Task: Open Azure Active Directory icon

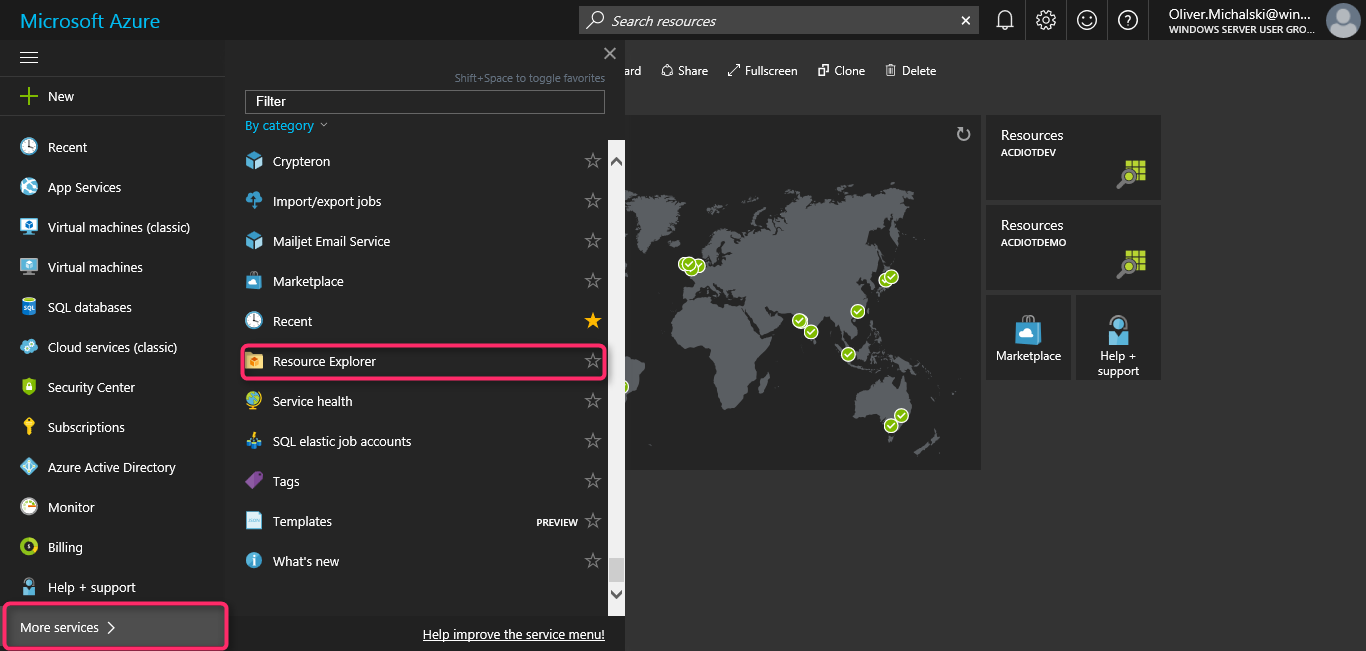Action: coord(29,467)
